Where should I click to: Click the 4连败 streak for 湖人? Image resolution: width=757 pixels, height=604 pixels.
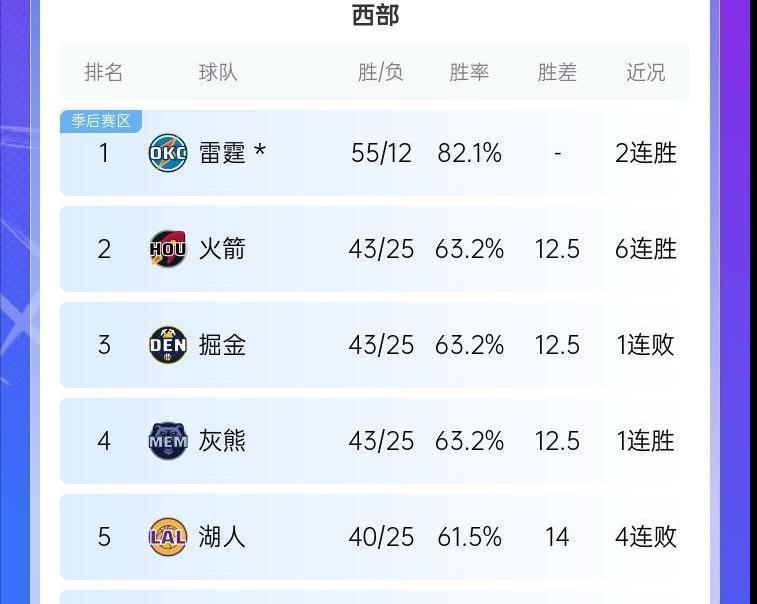(x=646, y=537)
